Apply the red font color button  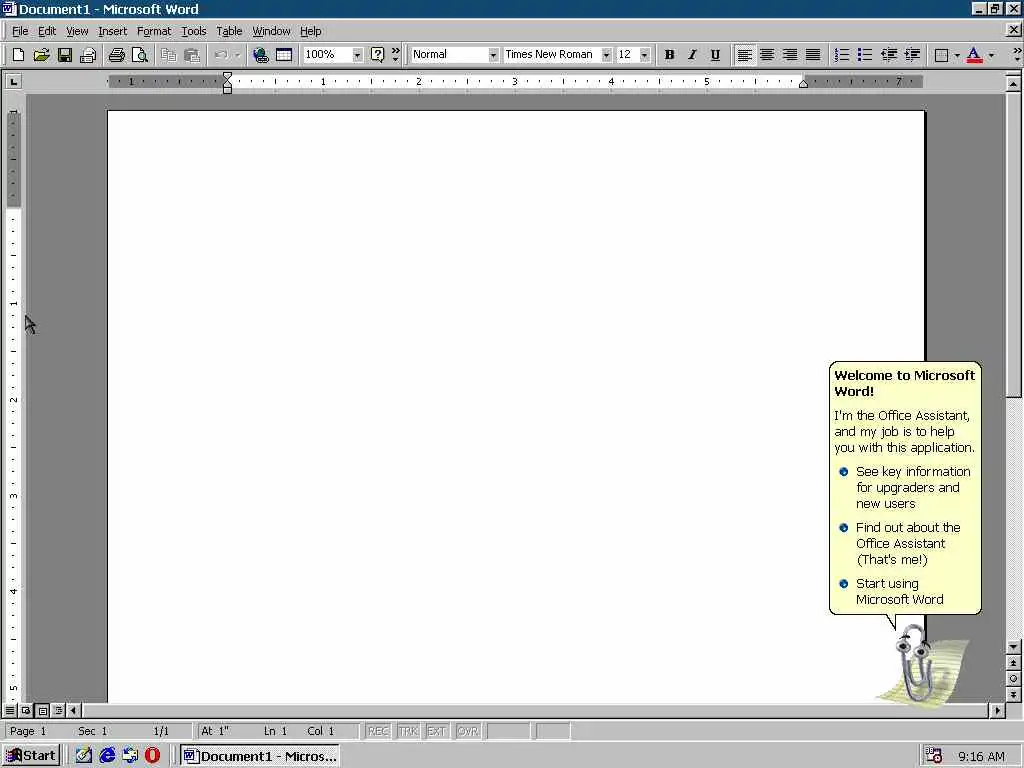pyautogui.click(x=974, y=55)
